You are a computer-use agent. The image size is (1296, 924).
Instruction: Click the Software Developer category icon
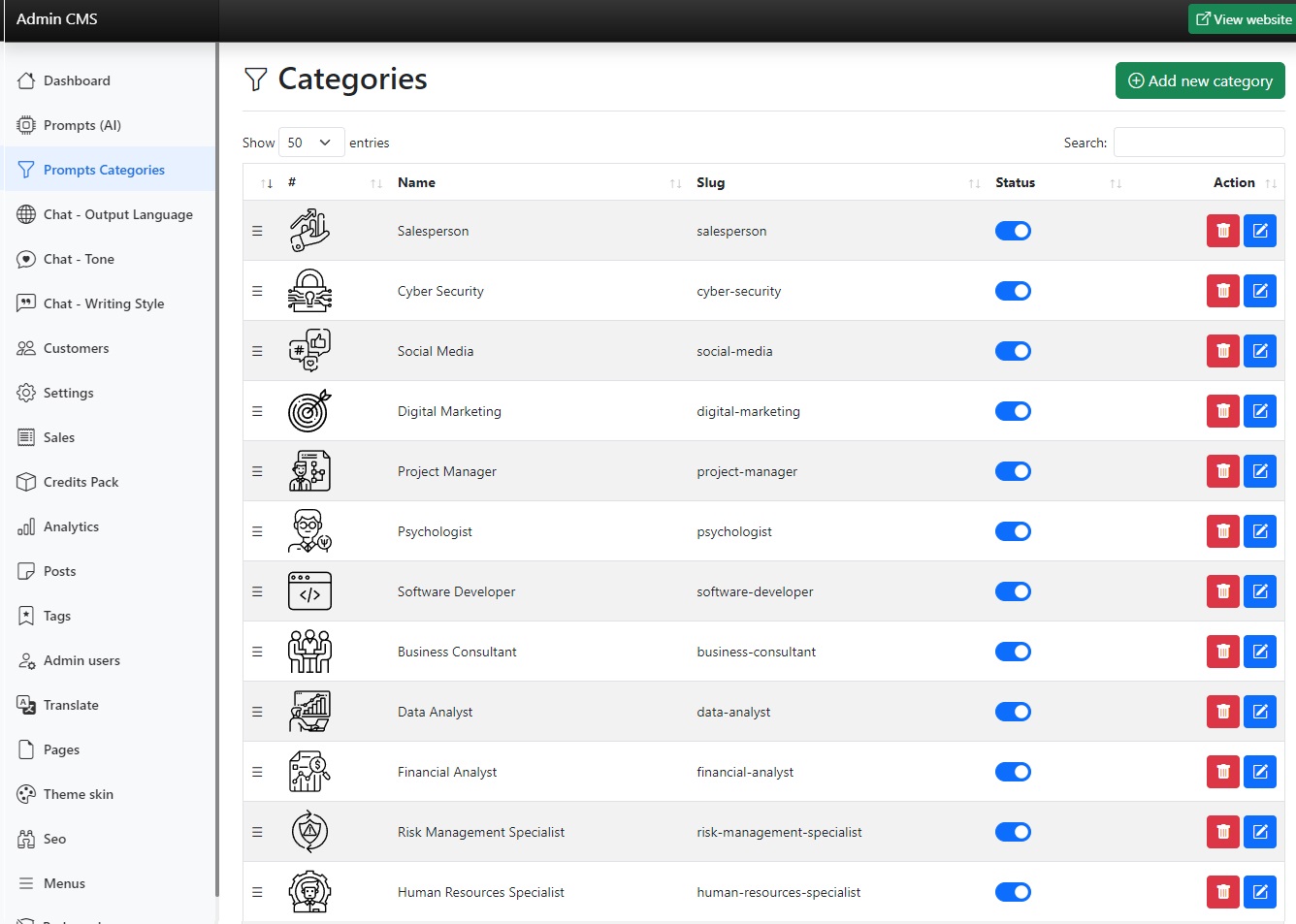(x=309, y=591)
